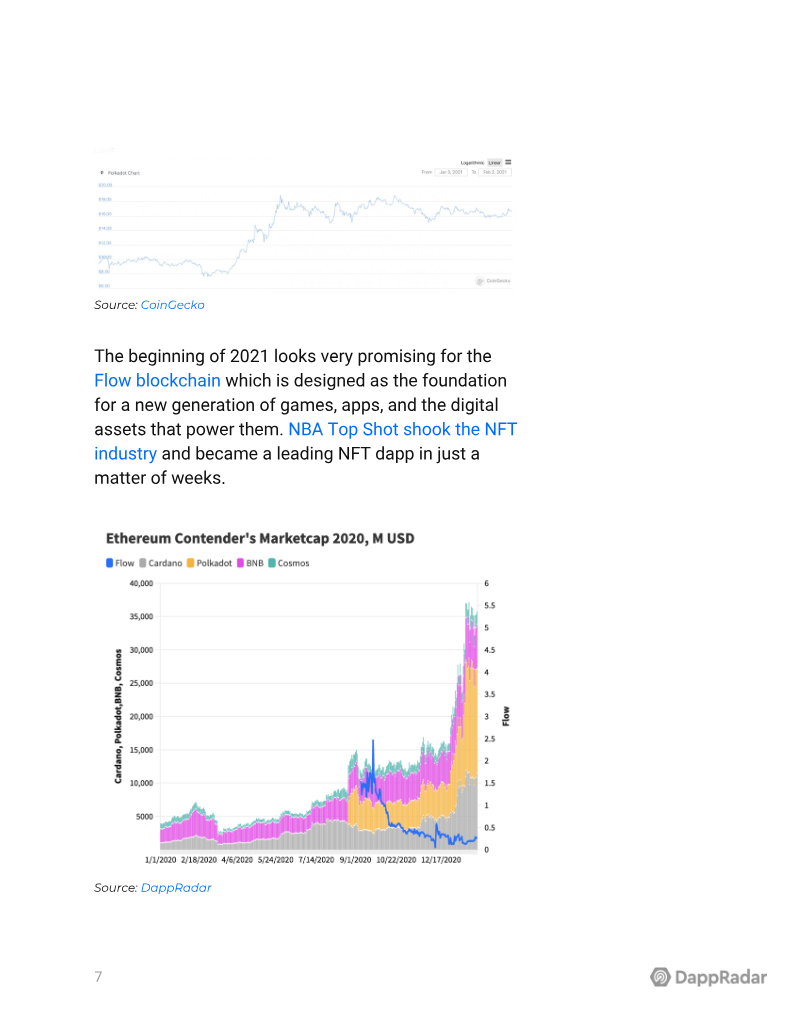Click the DappRadar logo icon
The width and height of the screenshot is (800, 1035).
[660, 977]
